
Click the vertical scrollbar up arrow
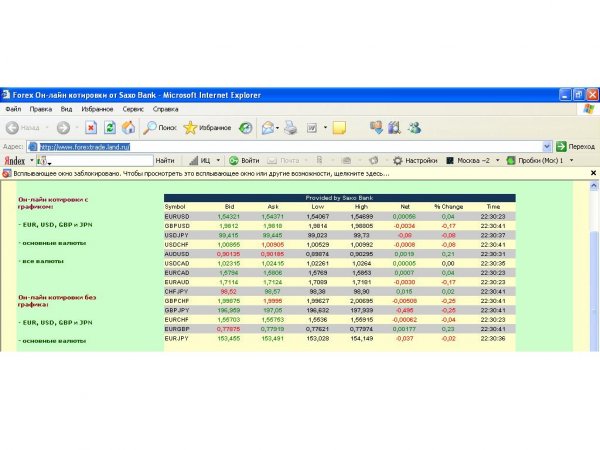pos(594,186)
